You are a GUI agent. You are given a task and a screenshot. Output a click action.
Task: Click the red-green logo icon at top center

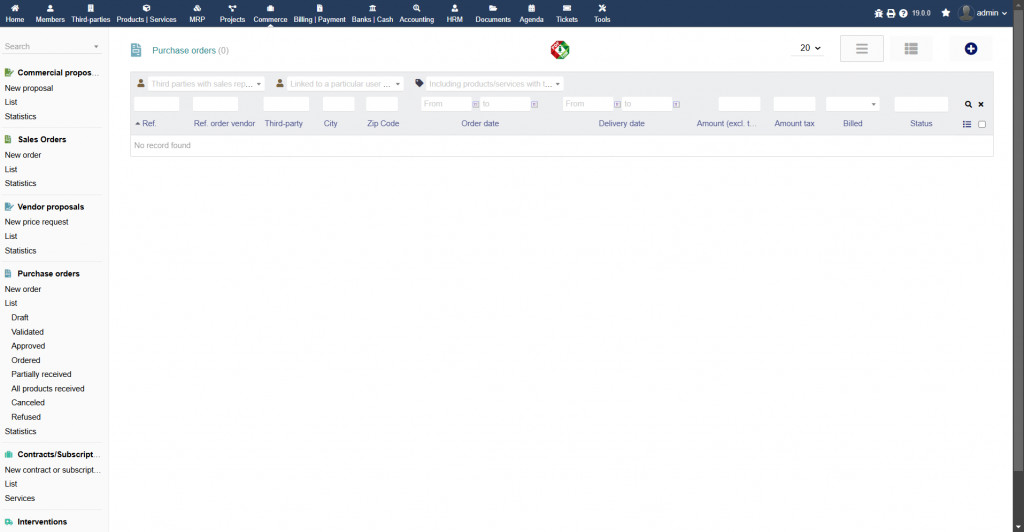tap(560, 50)
